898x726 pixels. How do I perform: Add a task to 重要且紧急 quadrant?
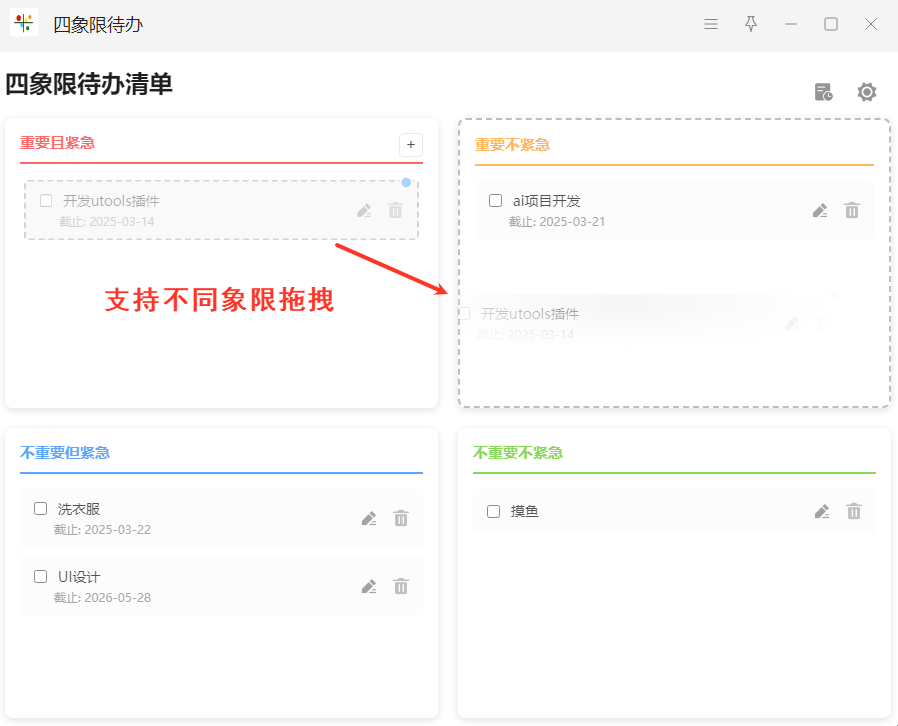pos(411,145)
